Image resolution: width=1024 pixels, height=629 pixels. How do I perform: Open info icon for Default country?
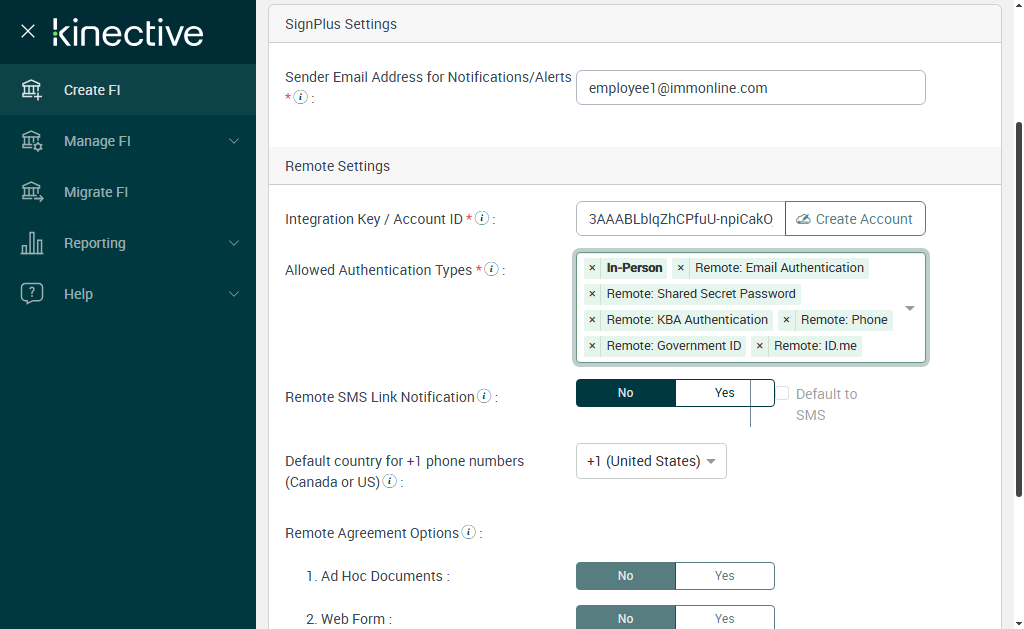[x=389, y=481]
